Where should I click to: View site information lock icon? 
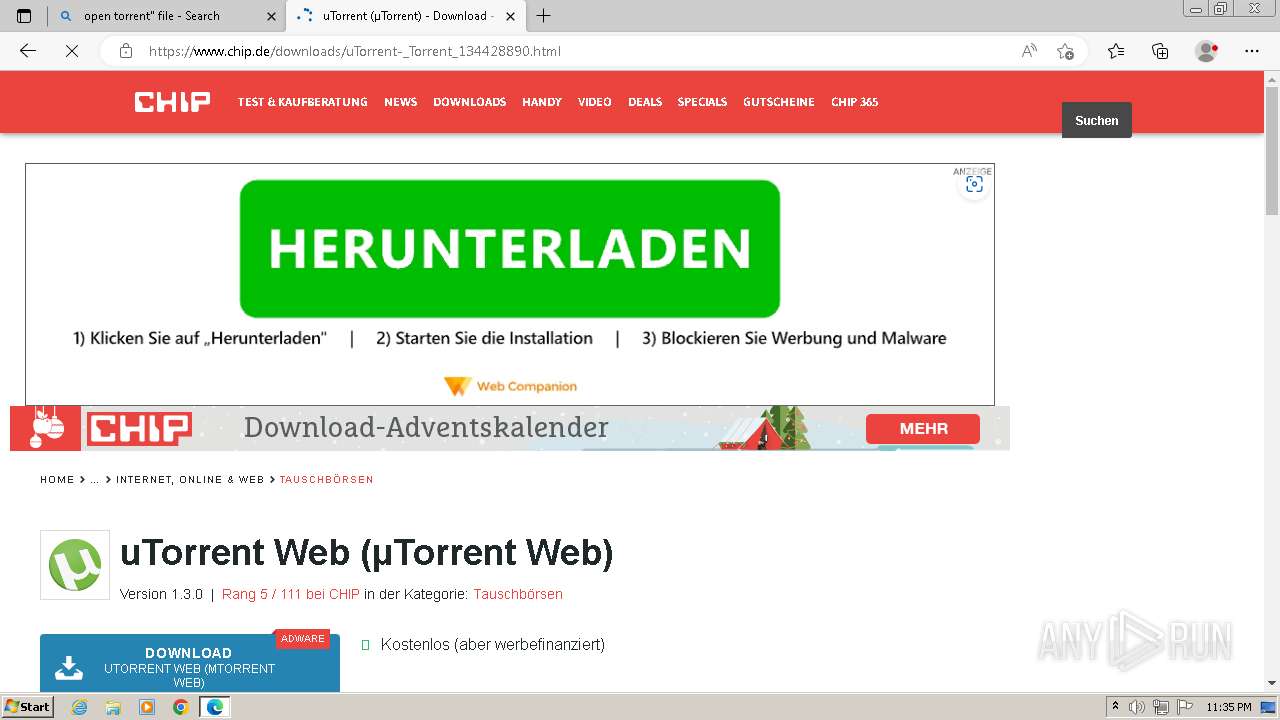[125, 51]
